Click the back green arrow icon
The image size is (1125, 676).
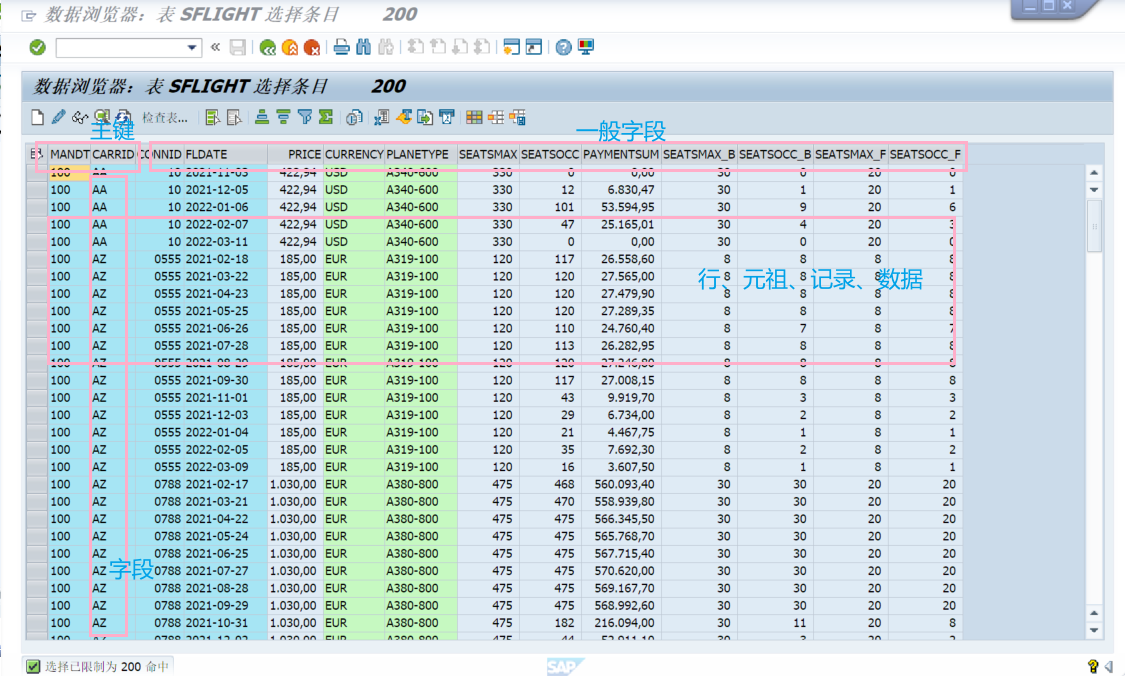click(x=268, y=47)
